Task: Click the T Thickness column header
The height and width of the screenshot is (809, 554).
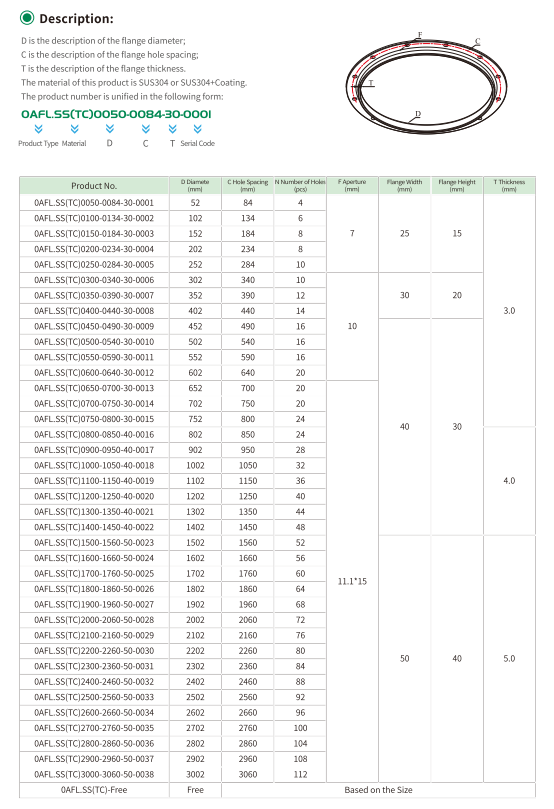Action: [x=509, y=186]
